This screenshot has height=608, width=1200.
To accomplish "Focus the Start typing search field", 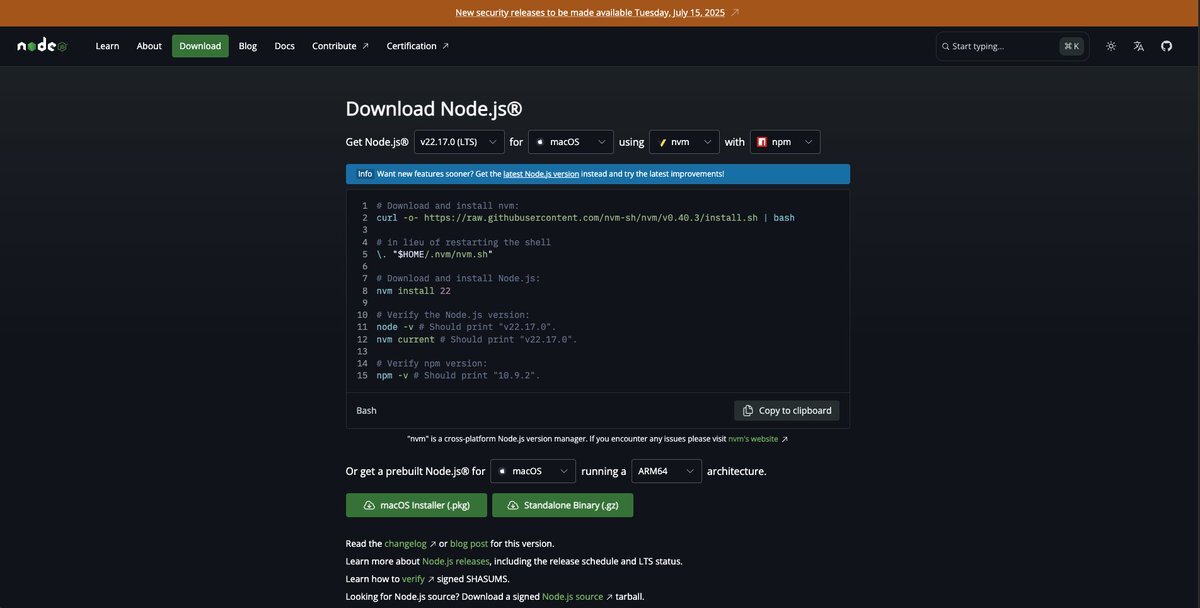I will point(1012,46).
